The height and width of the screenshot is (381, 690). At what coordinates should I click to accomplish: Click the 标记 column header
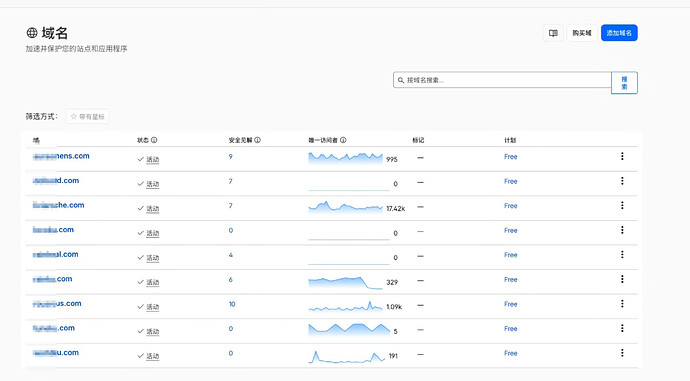point(418,140)
